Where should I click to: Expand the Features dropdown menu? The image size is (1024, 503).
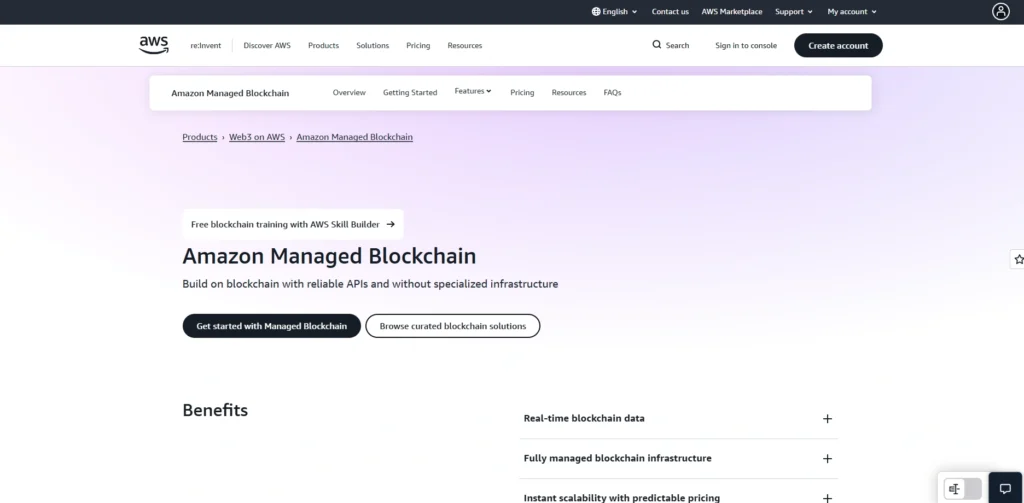click(x=473, y=91)
